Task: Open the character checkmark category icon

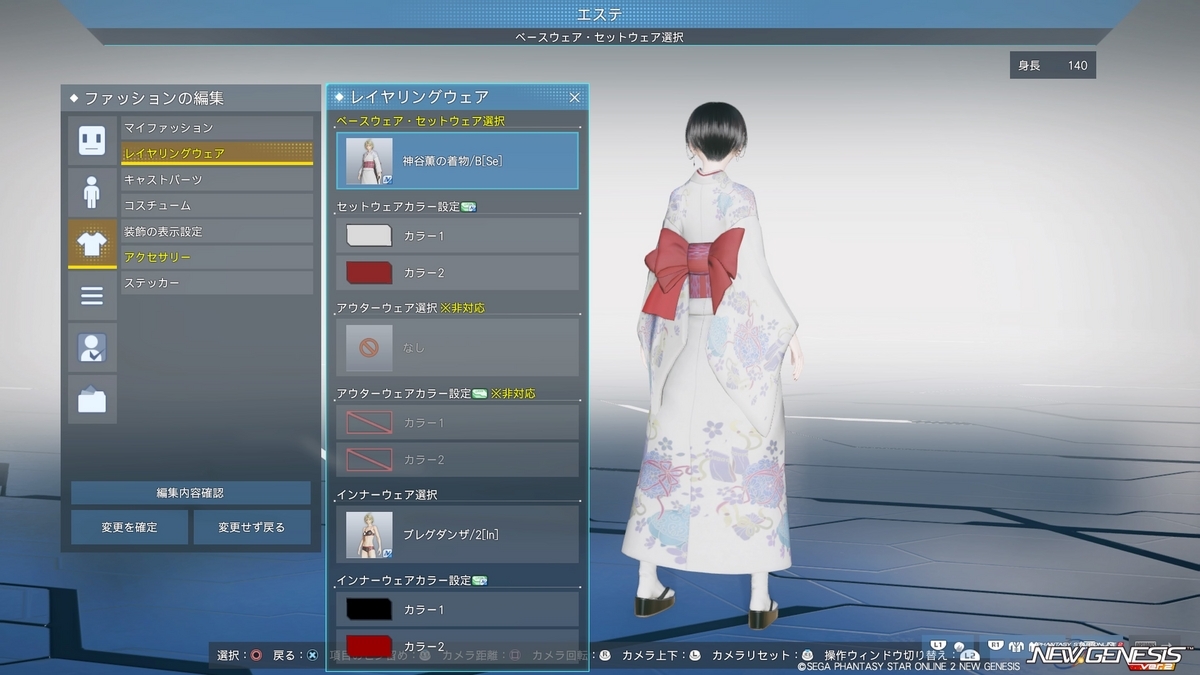Action: (x=92, y=348)
